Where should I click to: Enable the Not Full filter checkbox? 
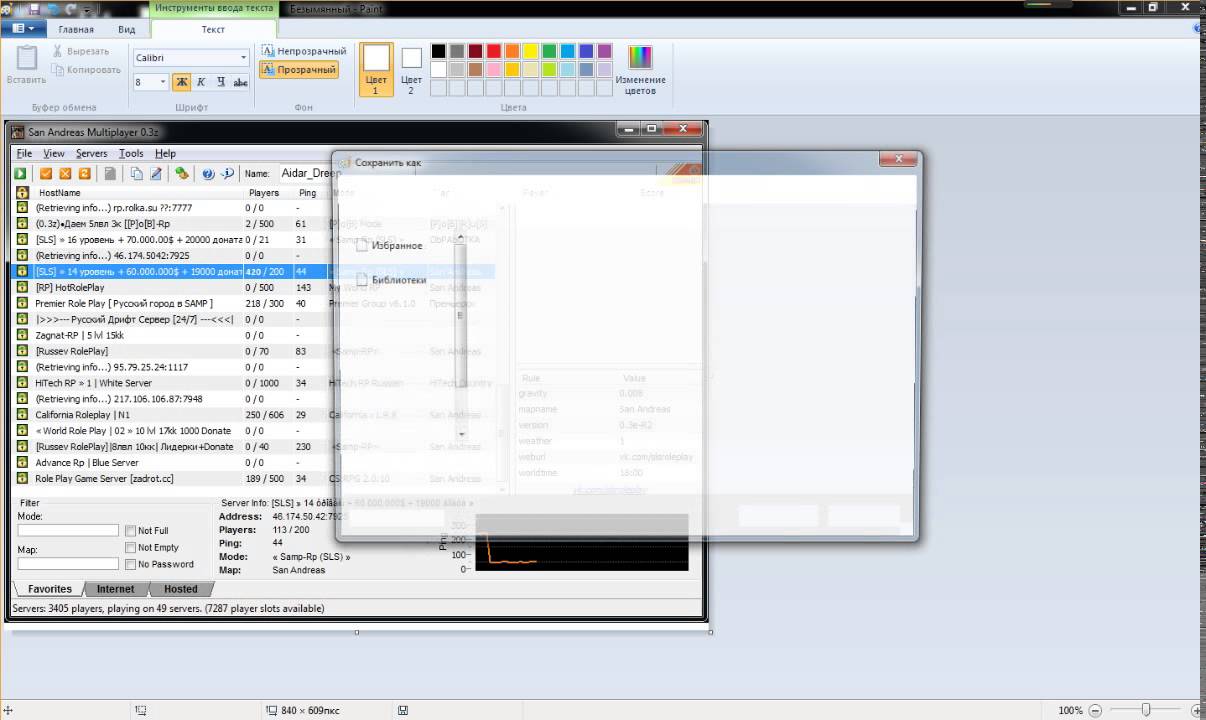click(130, 531)
